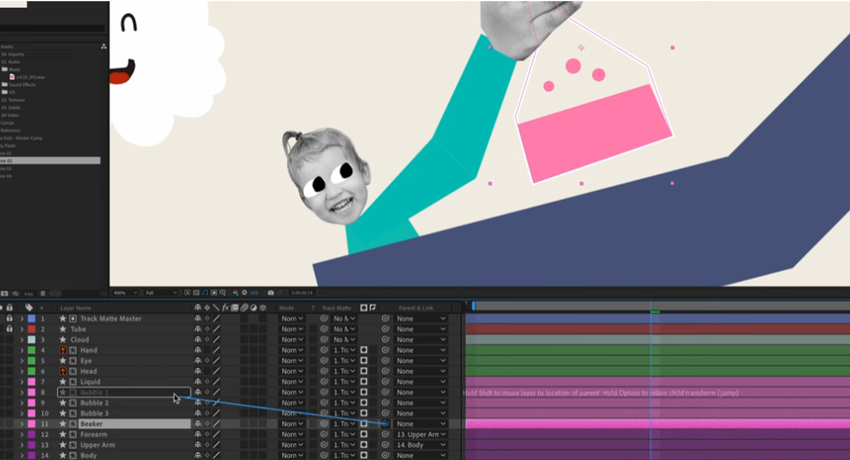Screen dimensions: 850x460
Task: Select the v.4 wav audio file
Action: point(30,77)
